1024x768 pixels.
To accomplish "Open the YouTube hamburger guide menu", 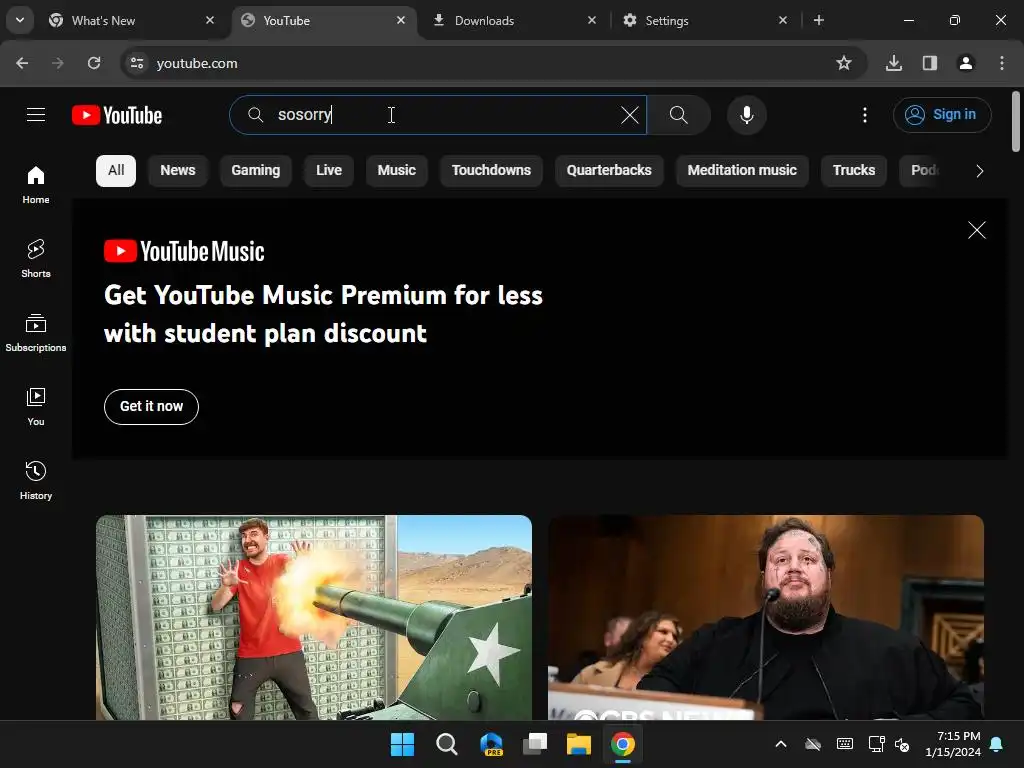I will (x=36, y=115).
